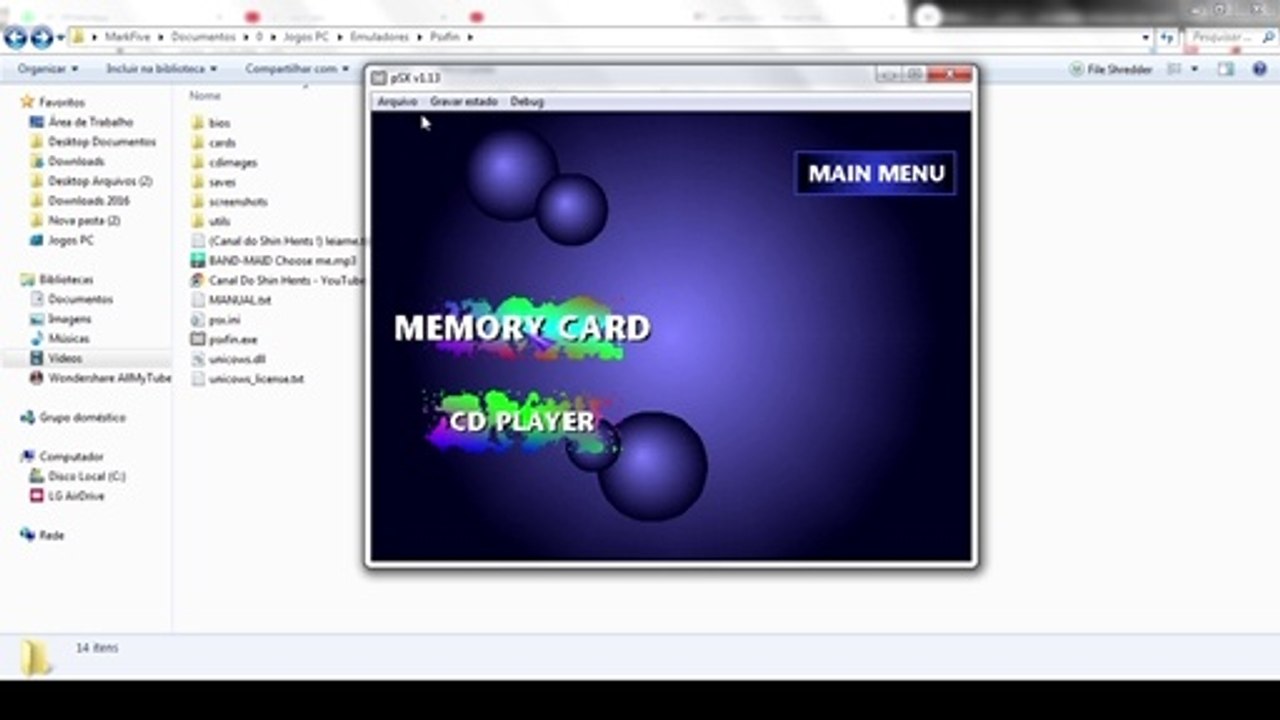
Task: Select the saves folder icon
Action: (197, 182)
